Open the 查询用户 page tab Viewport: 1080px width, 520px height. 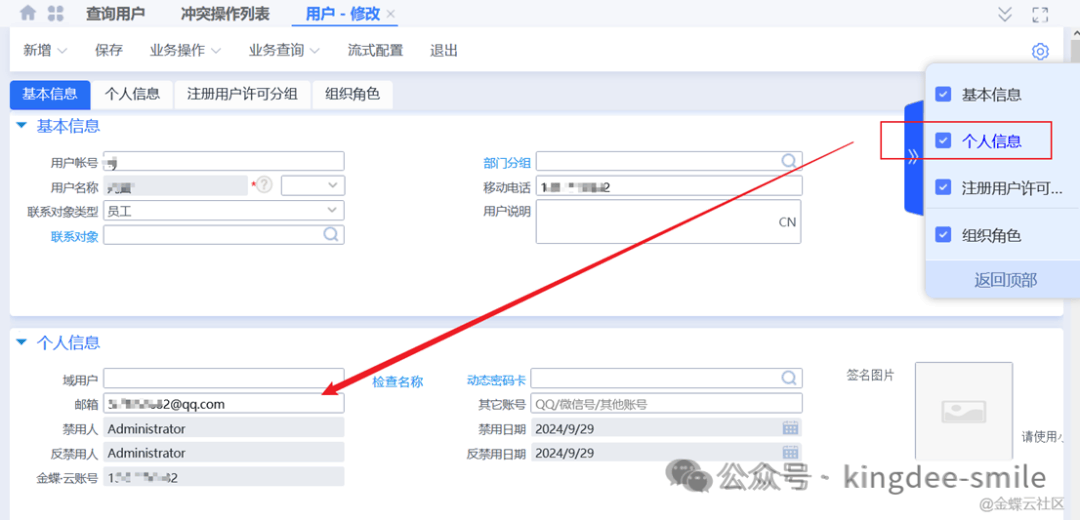pyautogui.click(x=115, y=14)
